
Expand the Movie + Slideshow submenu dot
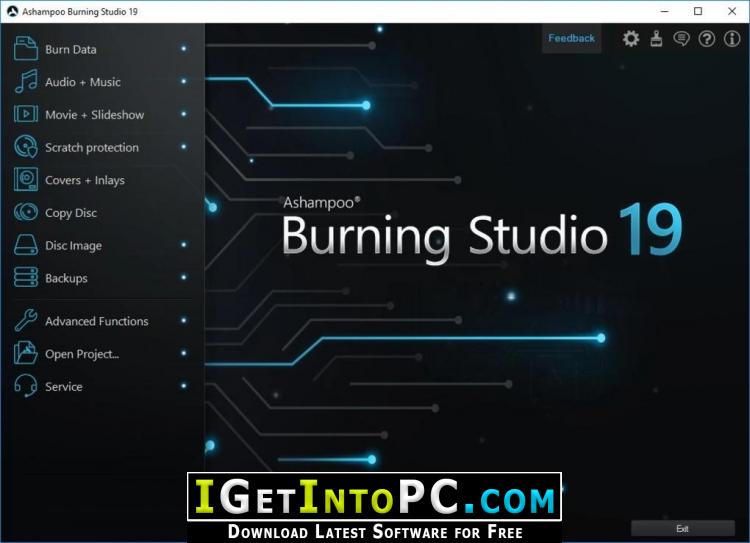pos(184,114)
